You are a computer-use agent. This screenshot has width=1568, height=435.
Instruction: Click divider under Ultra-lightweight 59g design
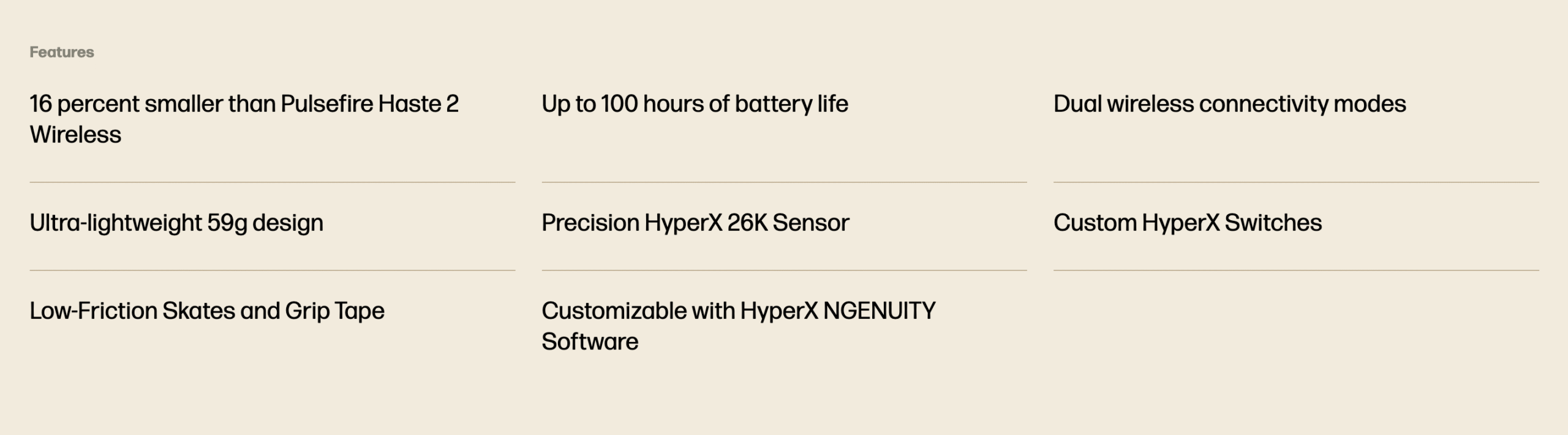click(x=272, y=270)
